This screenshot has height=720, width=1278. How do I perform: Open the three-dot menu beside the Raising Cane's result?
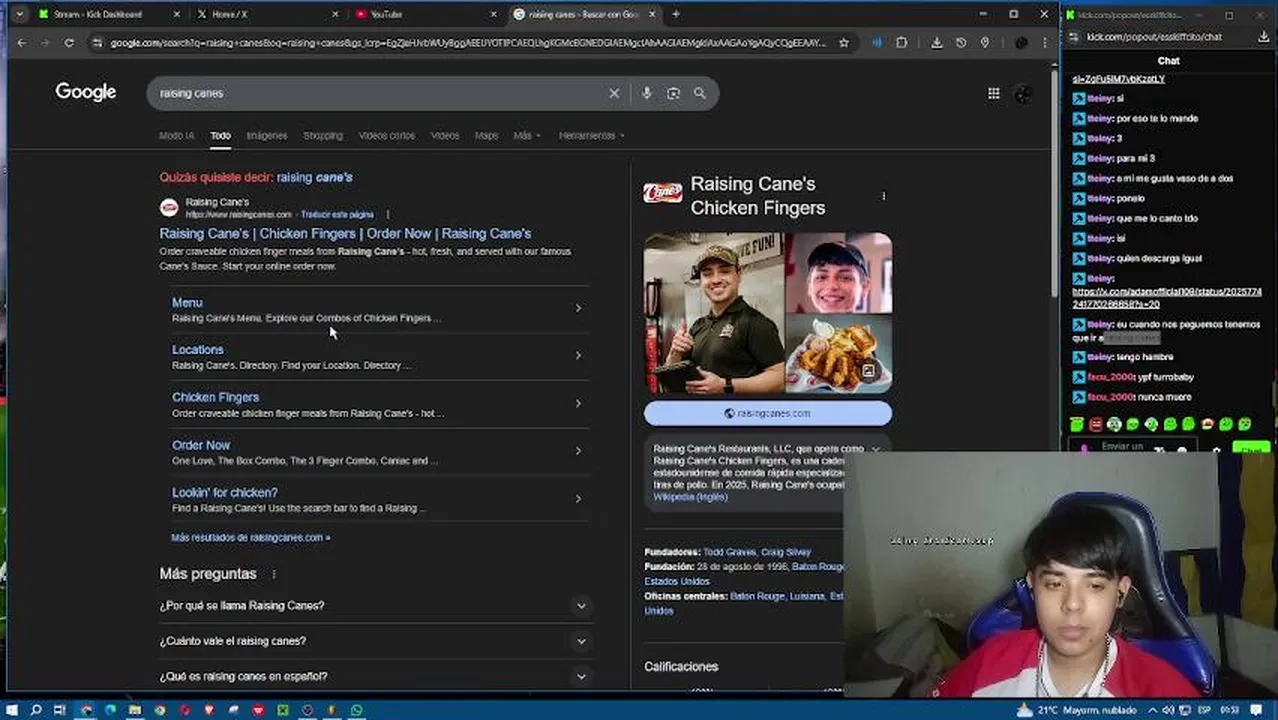coord(387,214)
